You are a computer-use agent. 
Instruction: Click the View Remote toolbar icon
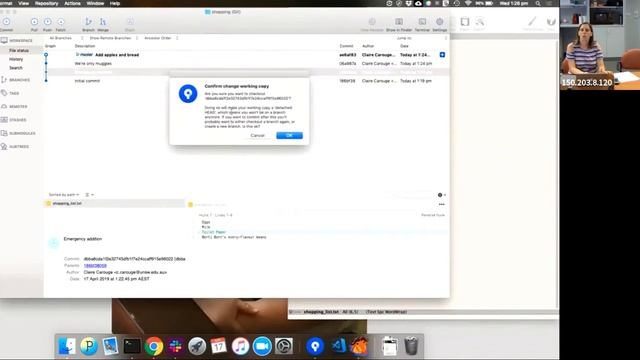(x=372, y=24)
